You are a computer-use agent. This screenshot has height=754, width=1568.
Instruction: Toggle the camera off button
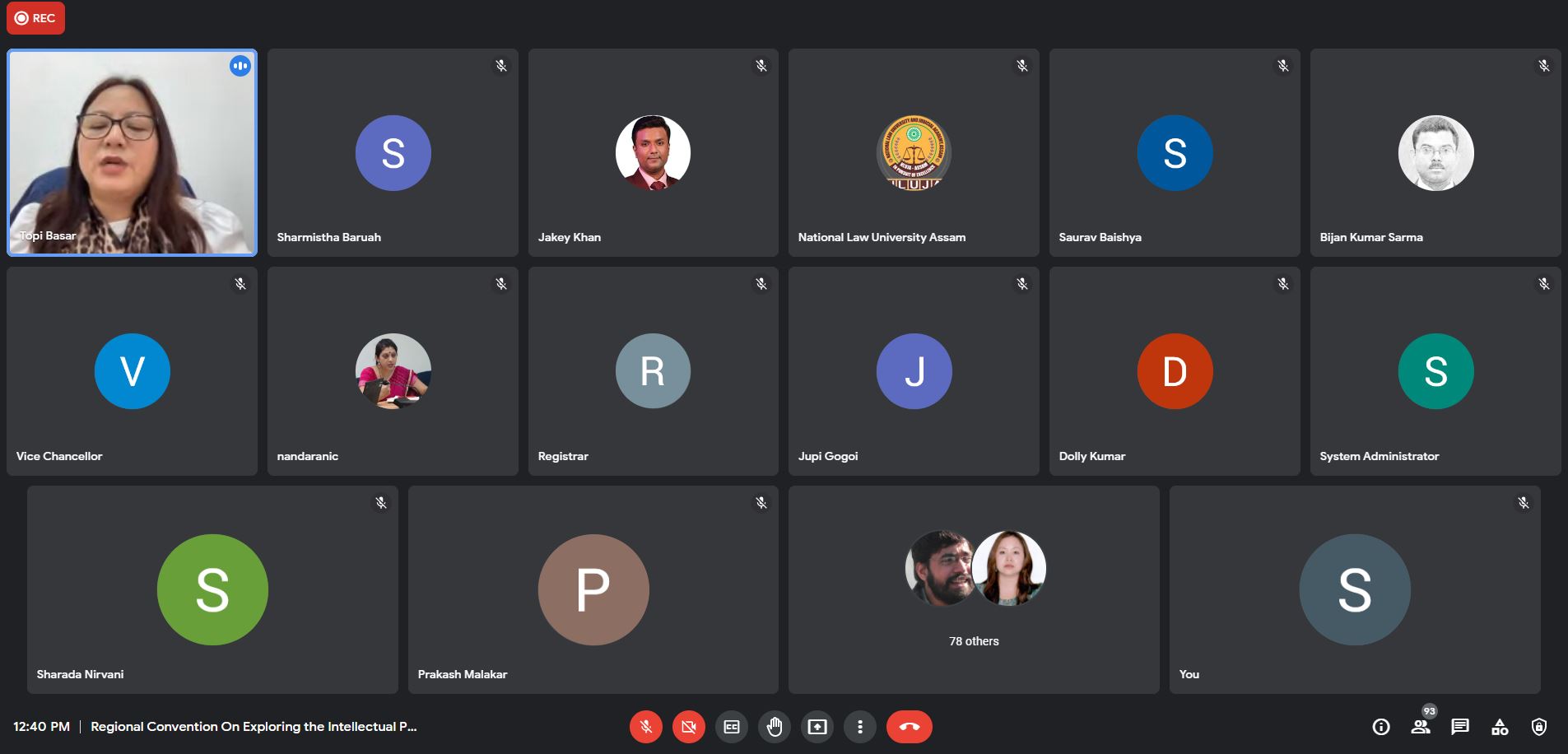689,727
